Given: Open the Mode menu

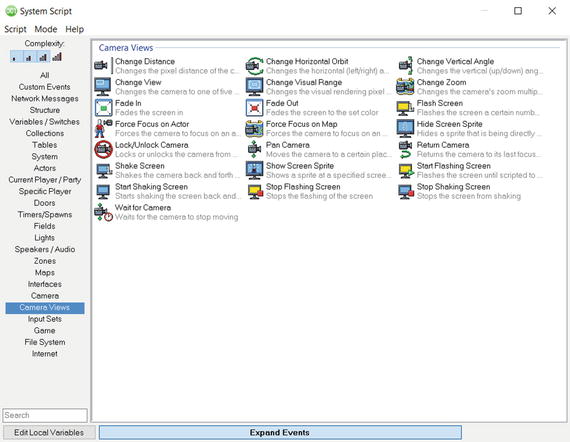Looking at the screenshot, I should [46, 29].
